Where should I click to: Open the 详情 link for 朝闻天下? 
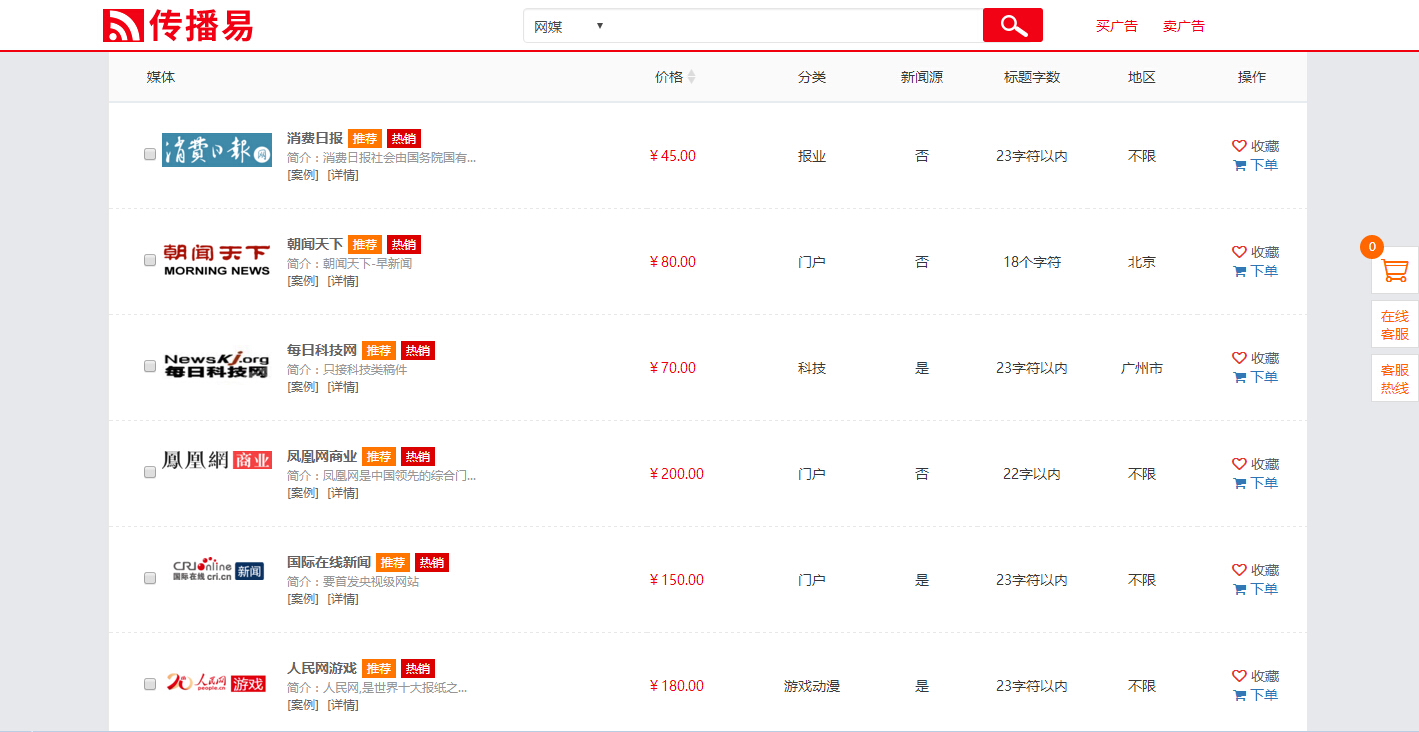(x=343, y=281)
